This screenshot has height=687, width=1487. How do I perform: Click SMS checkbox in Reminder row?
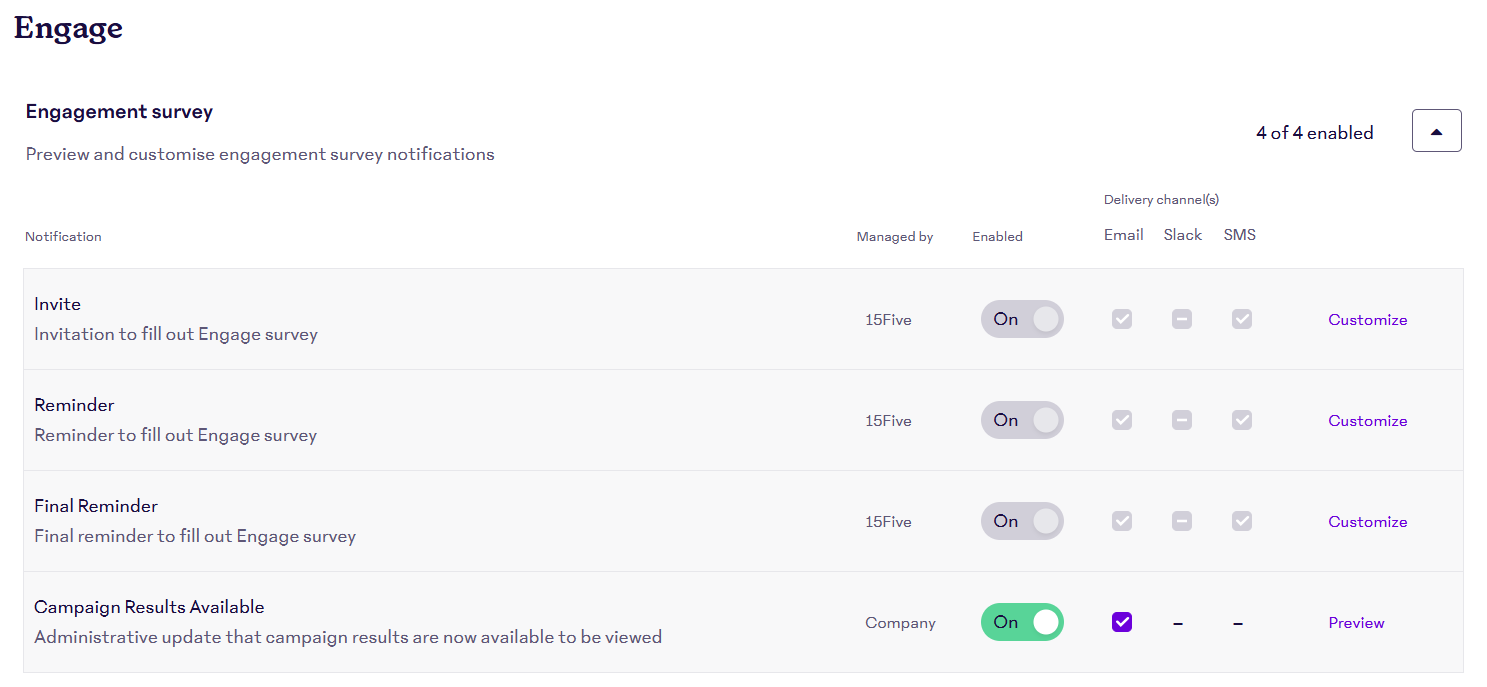pyautogui.click(x=1242, y=420)
